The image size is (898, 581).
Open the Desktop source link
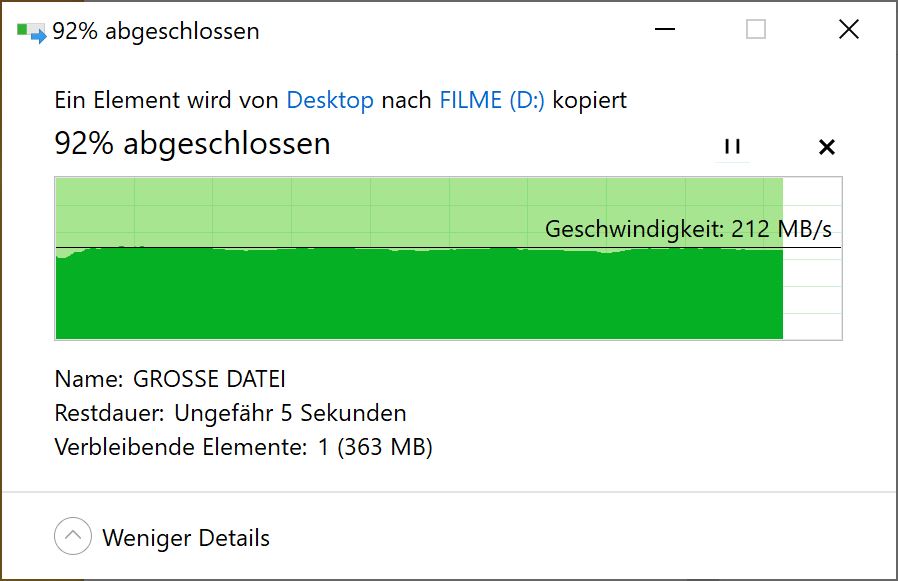click(329, 100)
